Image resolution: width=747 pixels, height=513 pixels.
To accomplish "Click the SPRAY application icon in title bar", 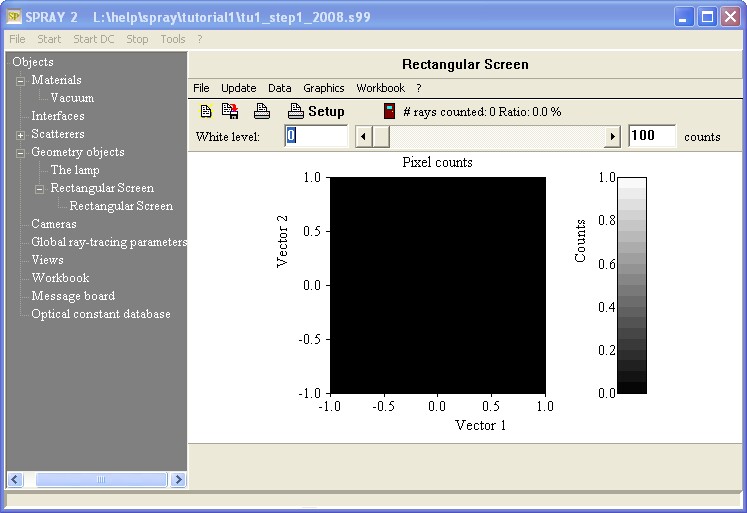I will tap(14, 16).
